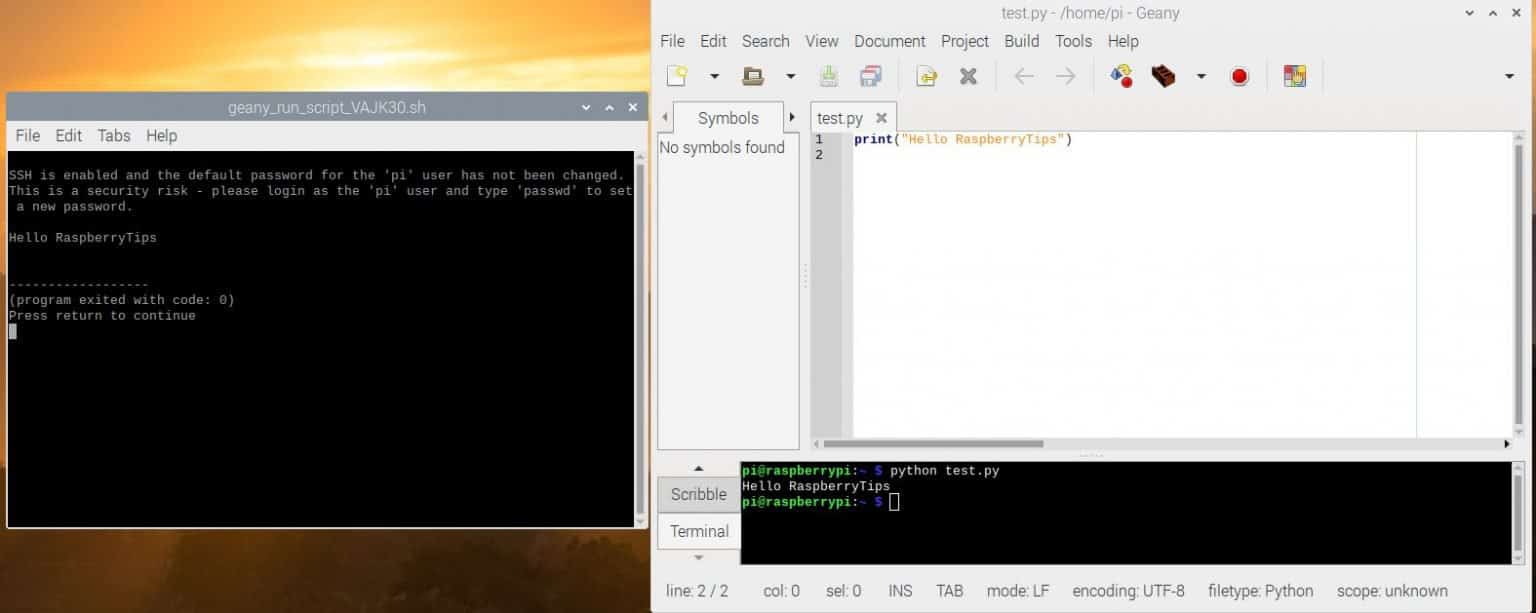Close the current file via the X toolbar icon
The width and height of the screenshot is (1536, 613).
pyautogui.click(x=967, y=75)
